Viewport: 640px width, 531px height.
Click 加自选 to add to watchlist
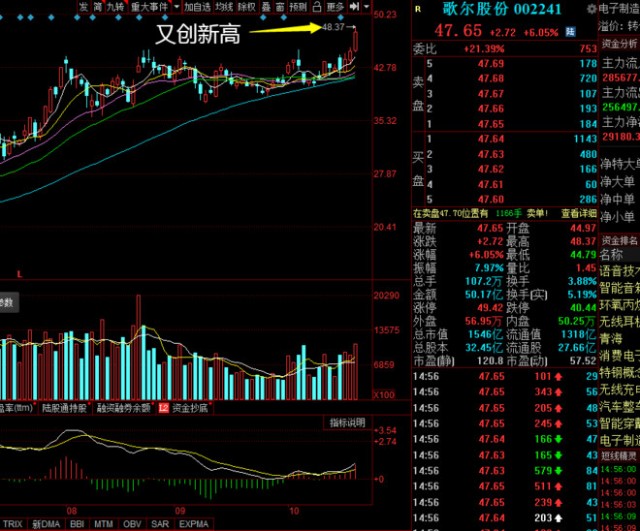[197, 7]
